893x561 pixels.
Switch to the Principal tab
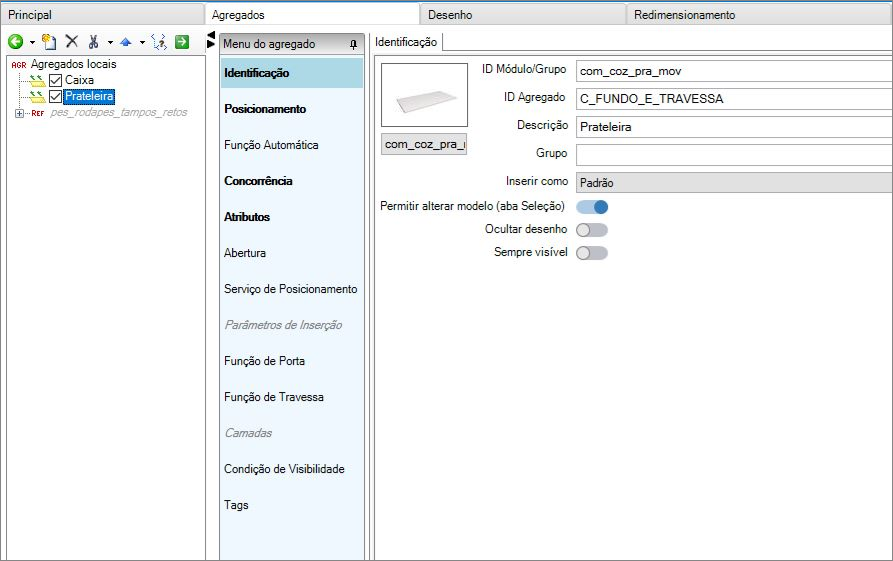point(103,15)
